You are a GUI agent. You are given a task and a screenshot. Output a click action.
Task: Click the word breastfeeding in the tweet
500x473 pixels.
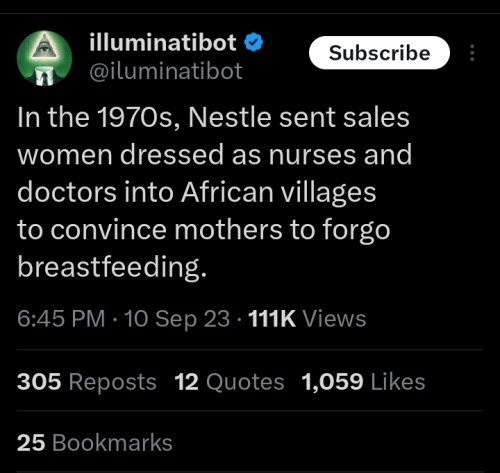click(x=112, y=267)
